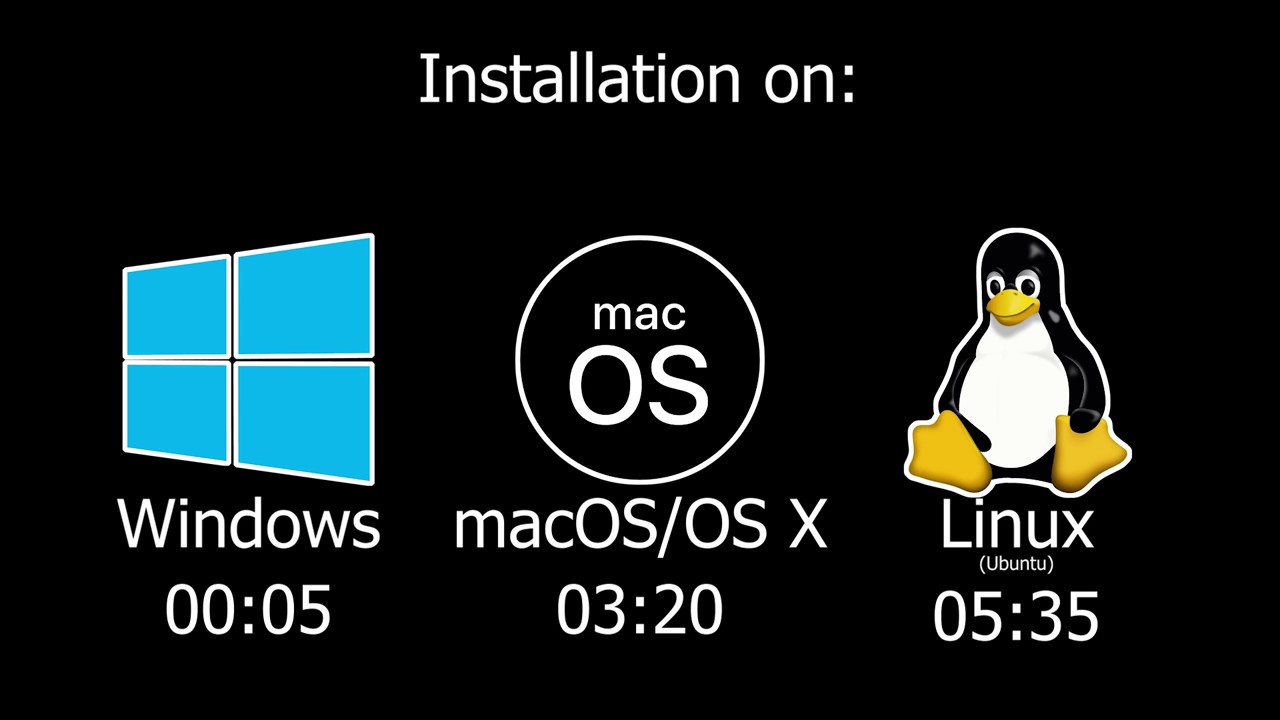1280x720 pixels.
Task: Click the "Installation on:" heading
Action: click(638, 79)
